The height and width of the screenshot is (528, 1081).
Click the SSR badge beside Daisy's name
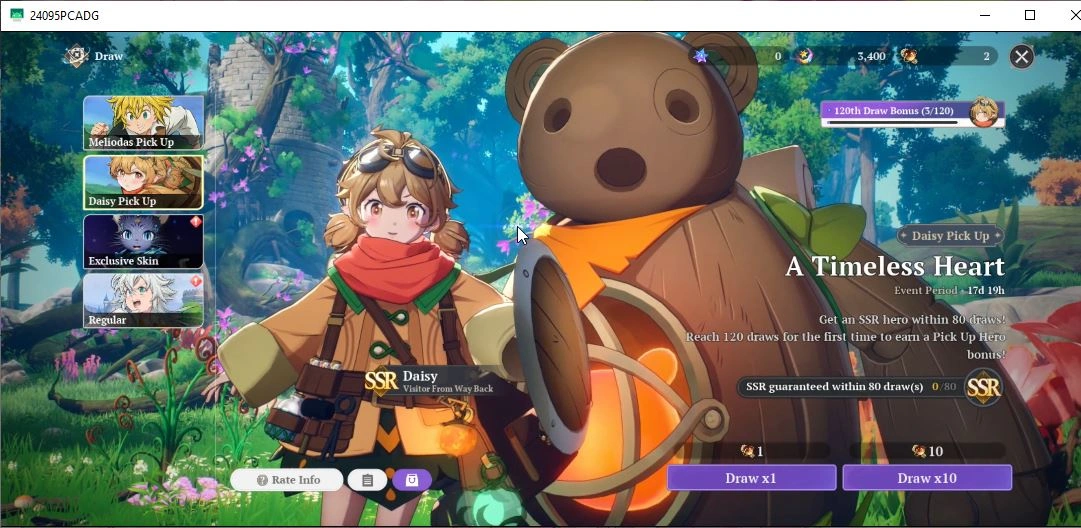click(x=381, y=381)
